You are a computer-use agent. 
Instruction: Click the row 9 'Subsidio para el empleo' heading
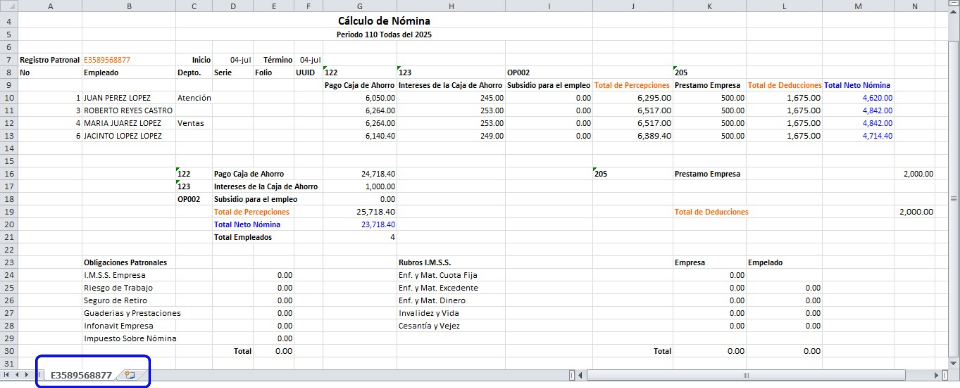tap(549, 85)
